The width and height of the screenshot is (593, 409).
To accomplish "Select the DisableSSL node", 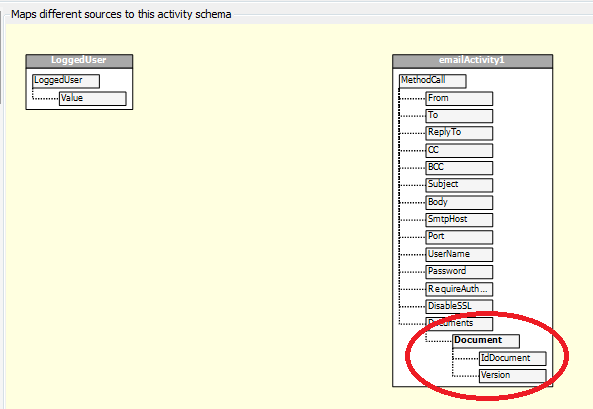I will (x=459, y=306).
